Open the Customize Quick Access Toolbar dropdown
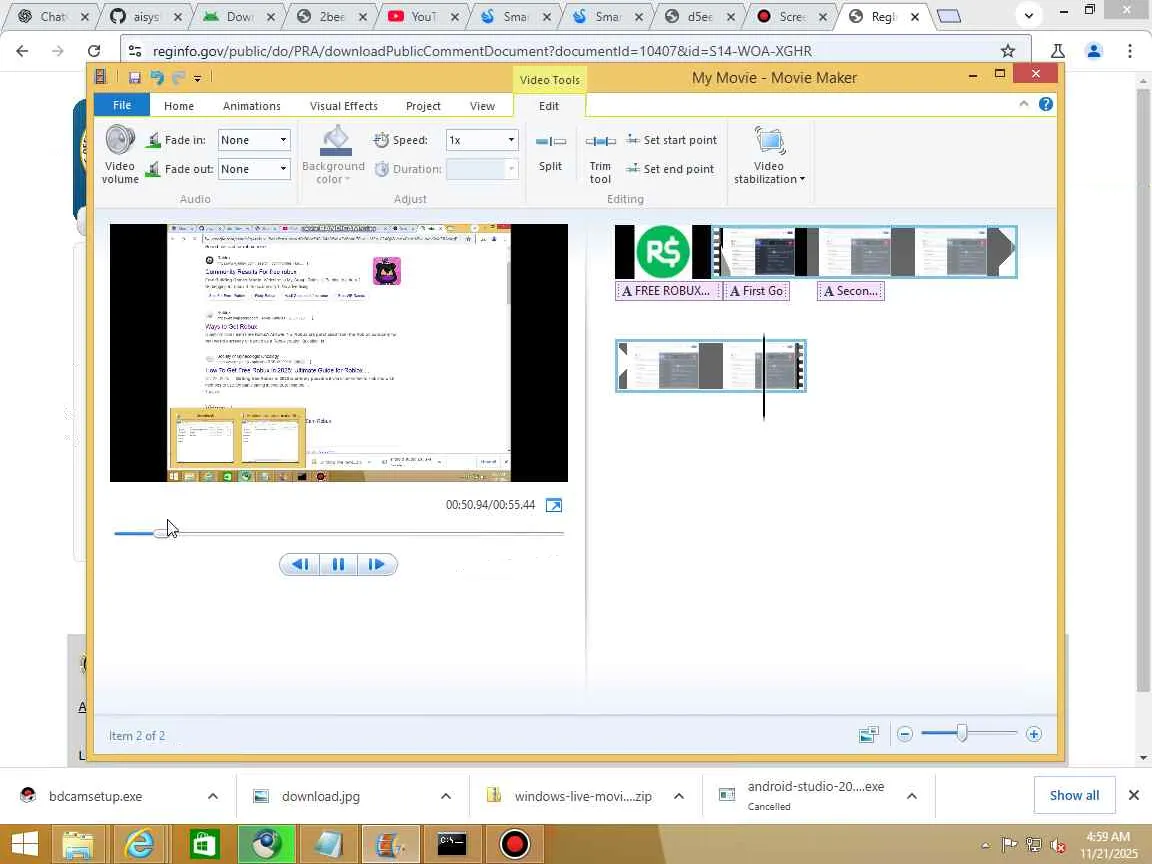1152x864 pixels. [197, 78]
